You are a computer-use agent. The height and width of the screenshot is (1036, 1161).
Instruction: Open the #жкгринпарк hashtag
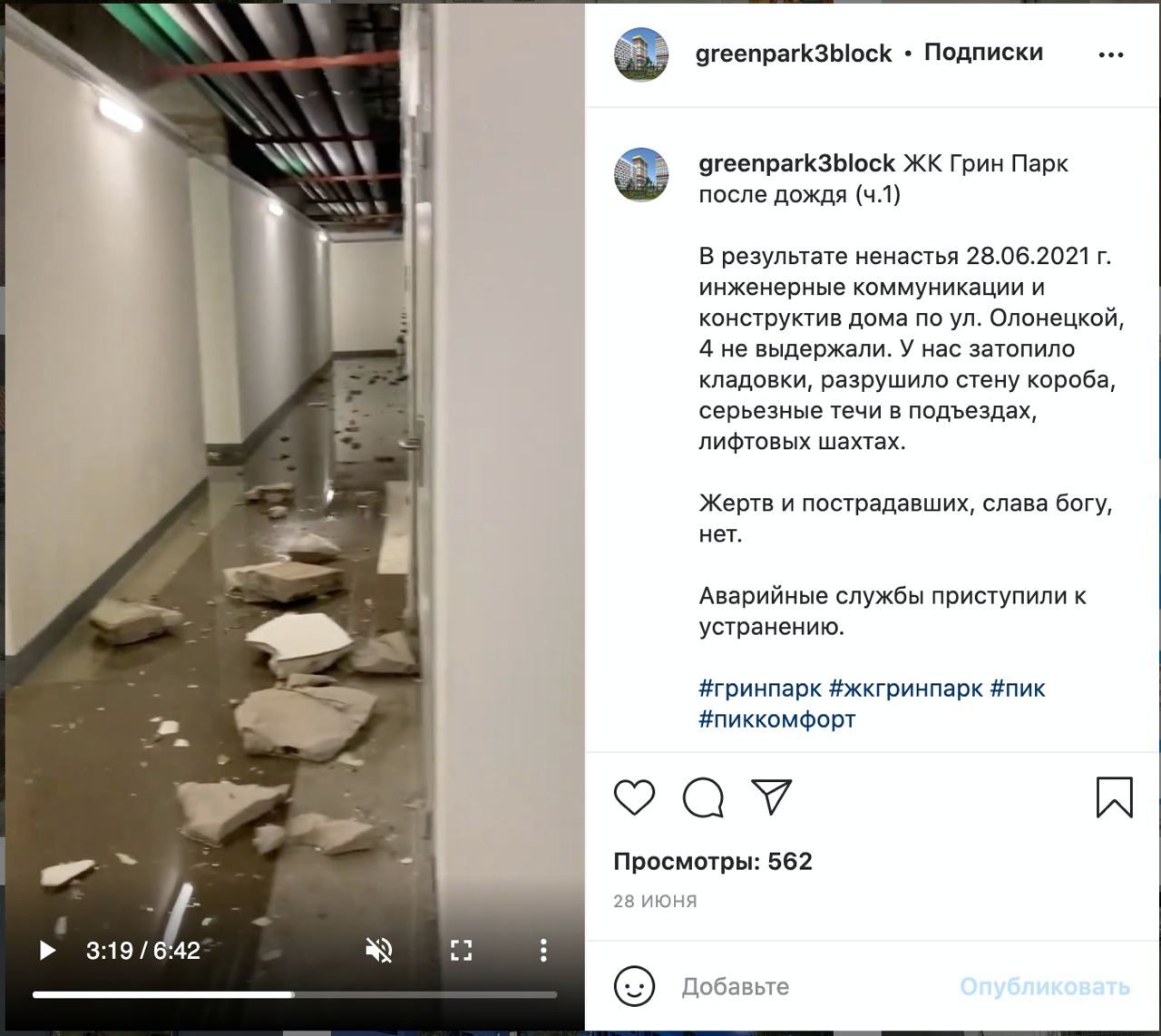click(x=905, y=689)
